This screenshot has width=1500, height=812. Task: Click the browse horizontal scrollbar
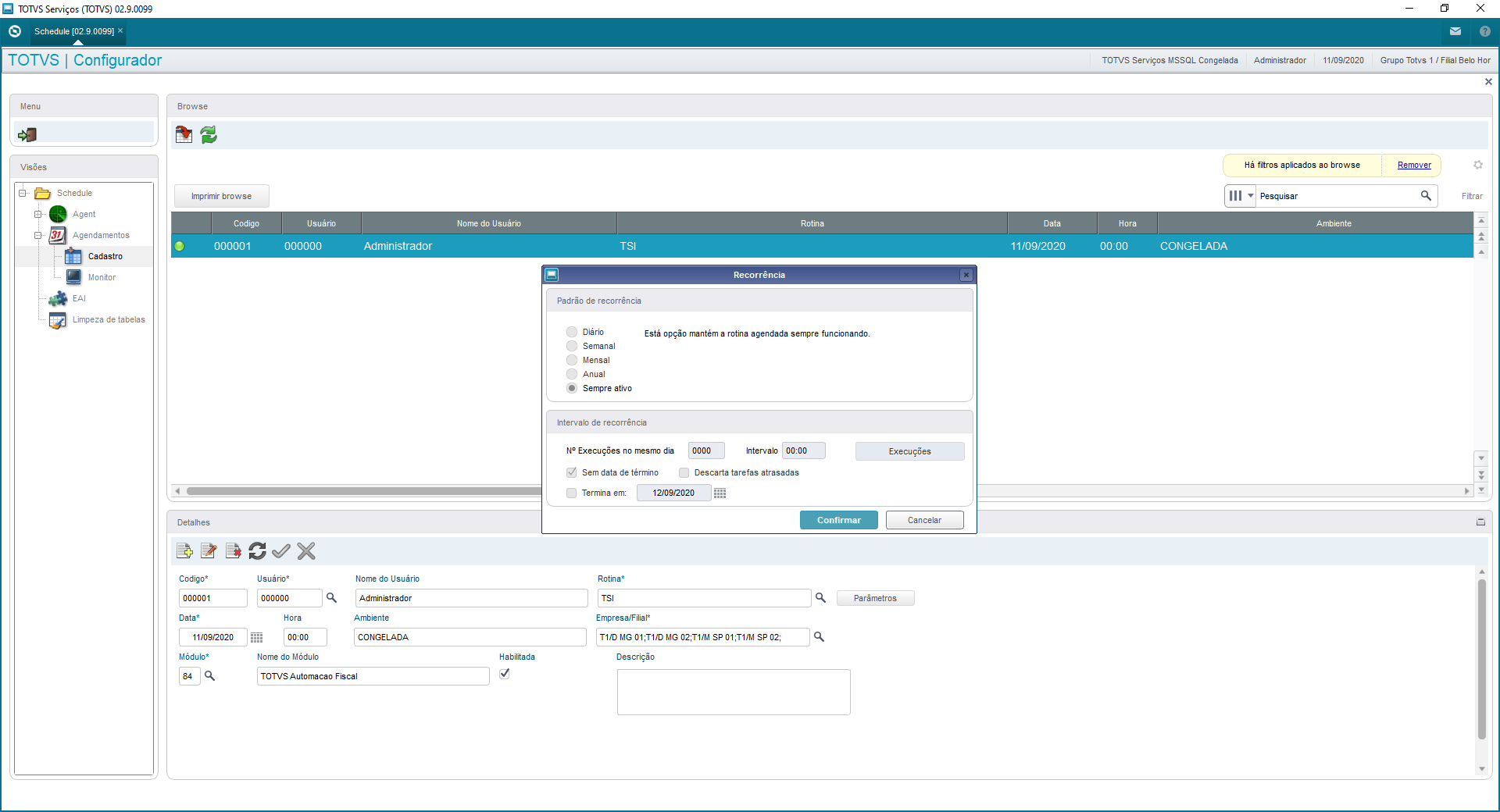[x=363, y=491]
